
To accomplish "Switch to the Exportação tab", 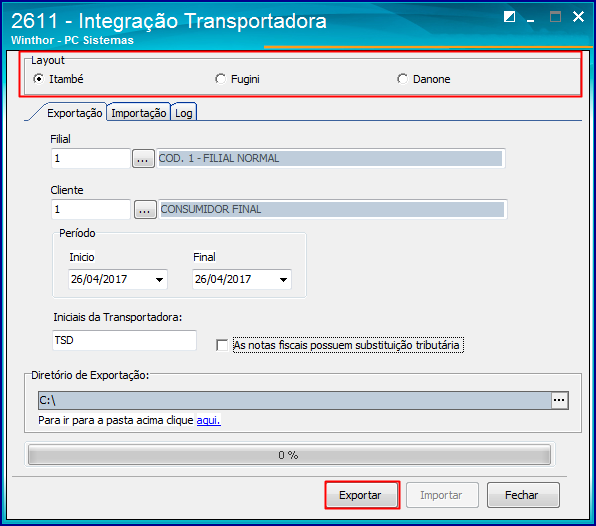I will [74, 113].
